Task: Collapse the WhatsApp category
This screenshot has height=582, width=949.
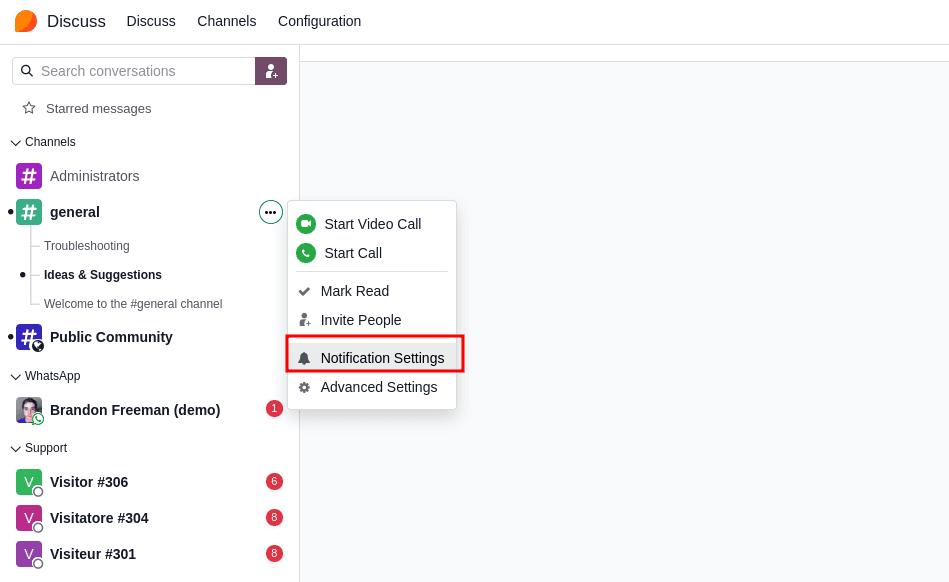Action: 16,376
